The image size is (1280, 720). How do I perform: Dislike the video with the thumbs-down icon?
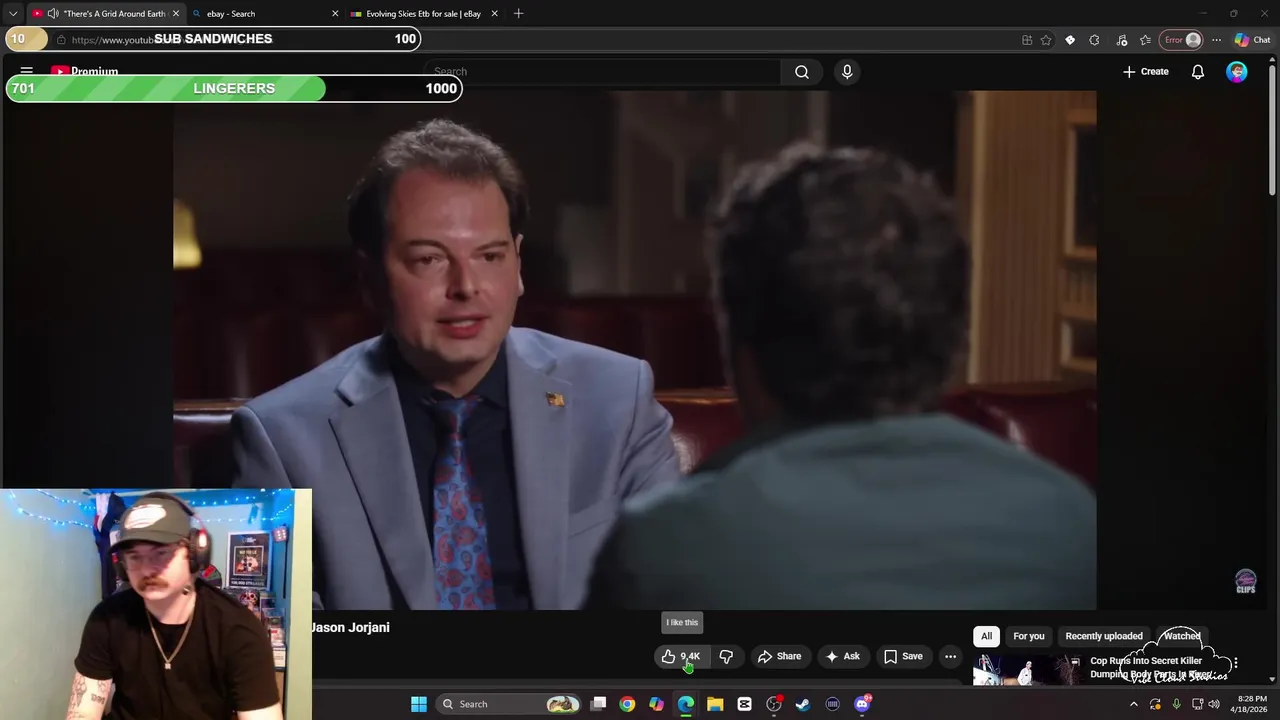(726, 656)
